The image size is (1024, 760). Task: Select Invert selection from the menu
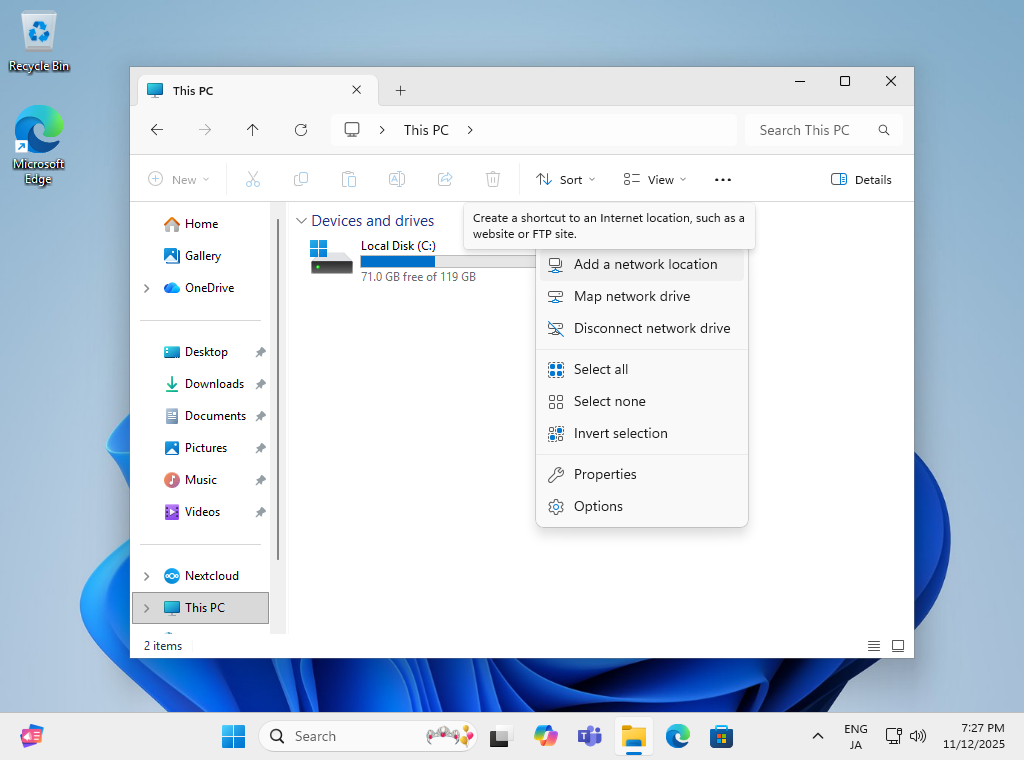click(620, 434)
